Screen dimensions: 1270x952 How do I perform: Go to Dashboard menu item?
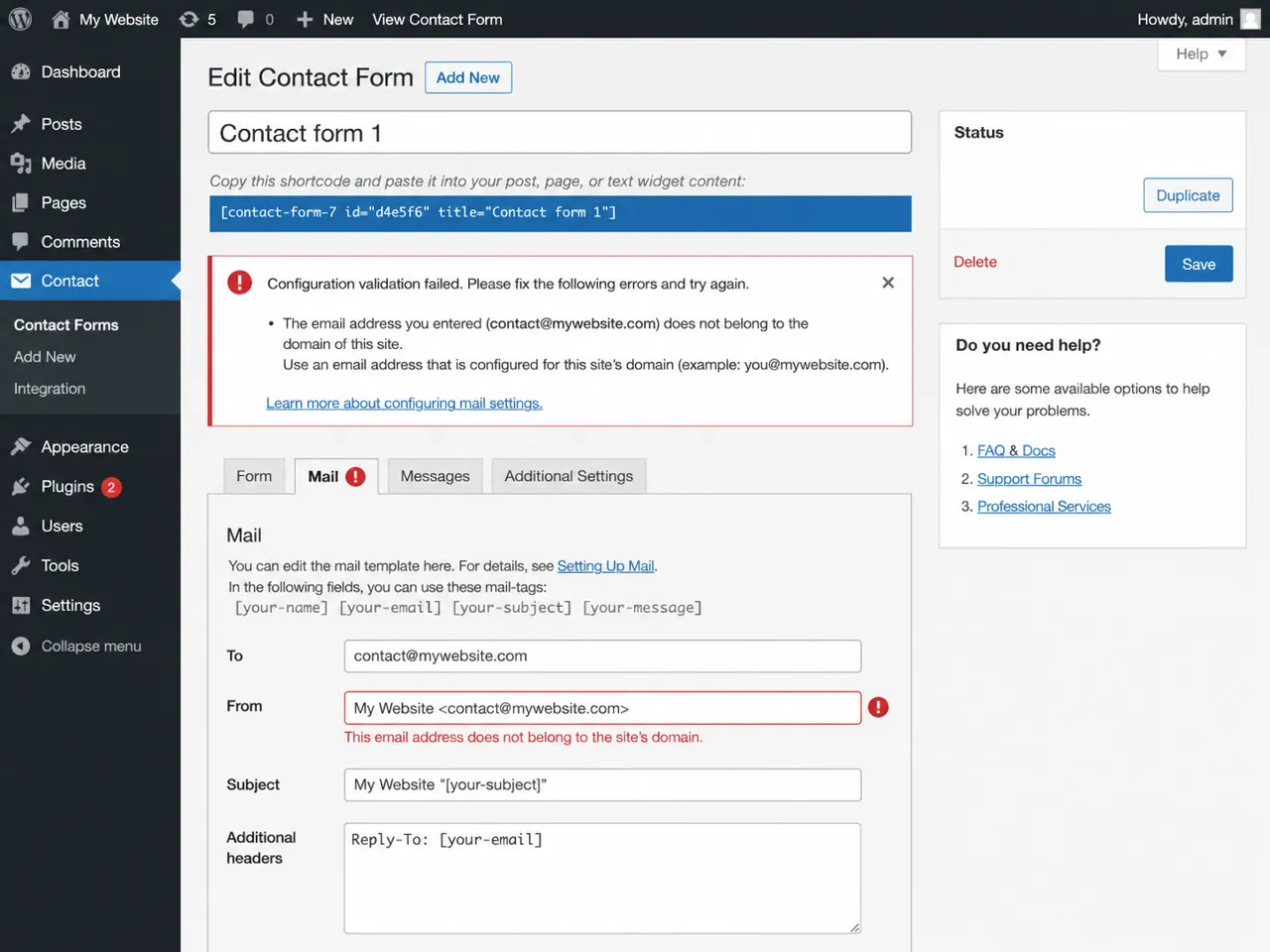point(90,71)
